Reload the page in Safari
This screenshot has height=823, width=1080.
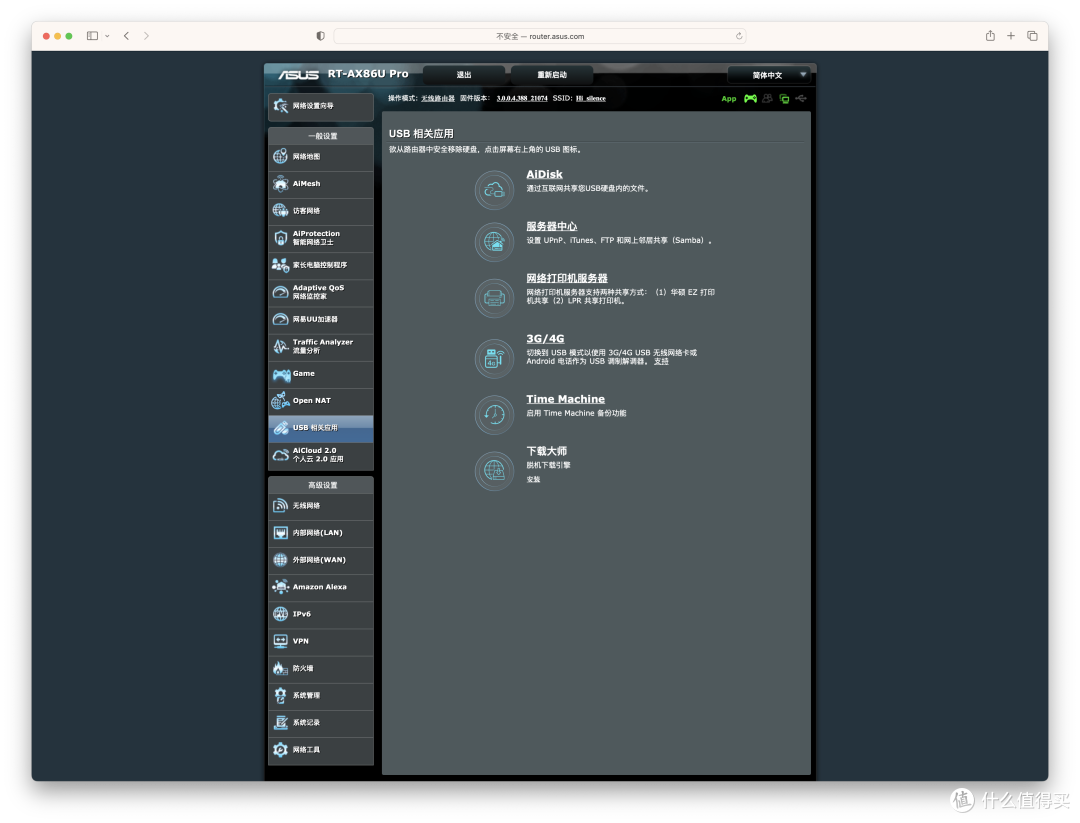739,36
